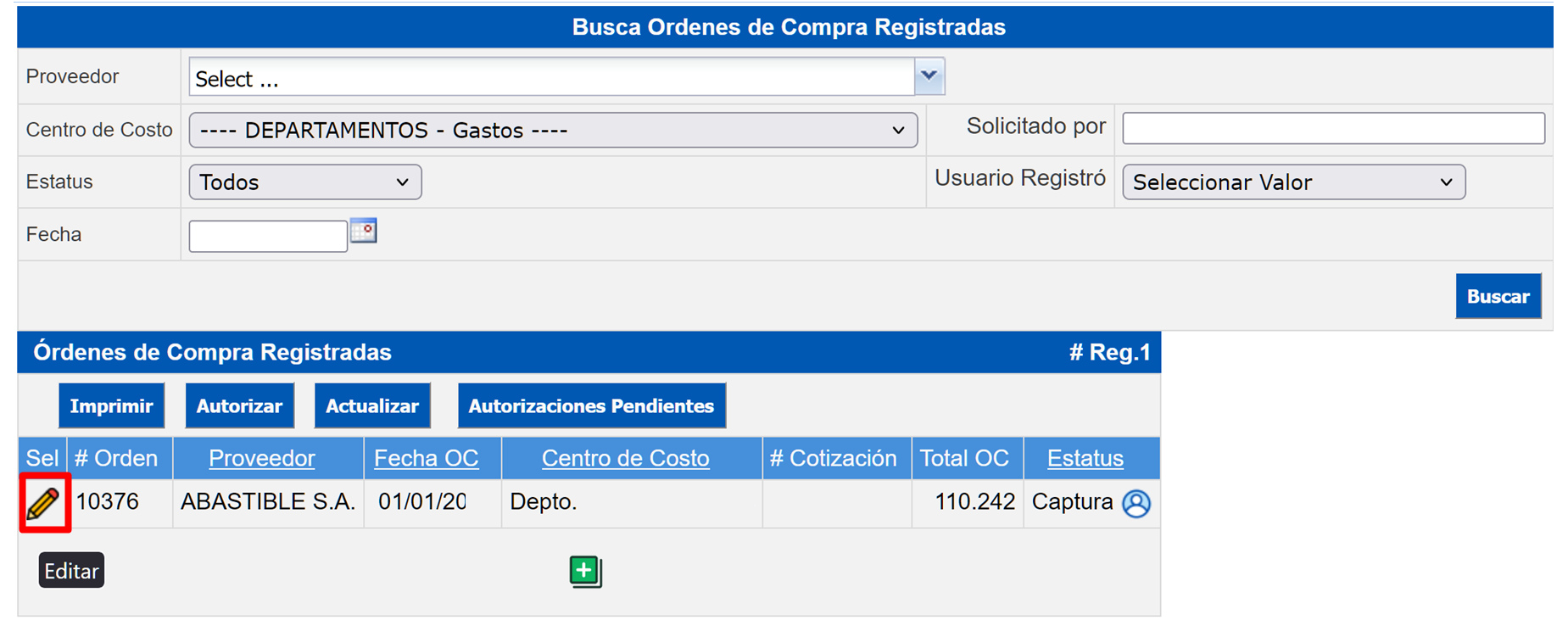Click the user profile icon beside Captura
Viewport: 1568px width, 637px height.
(1136, 503)
